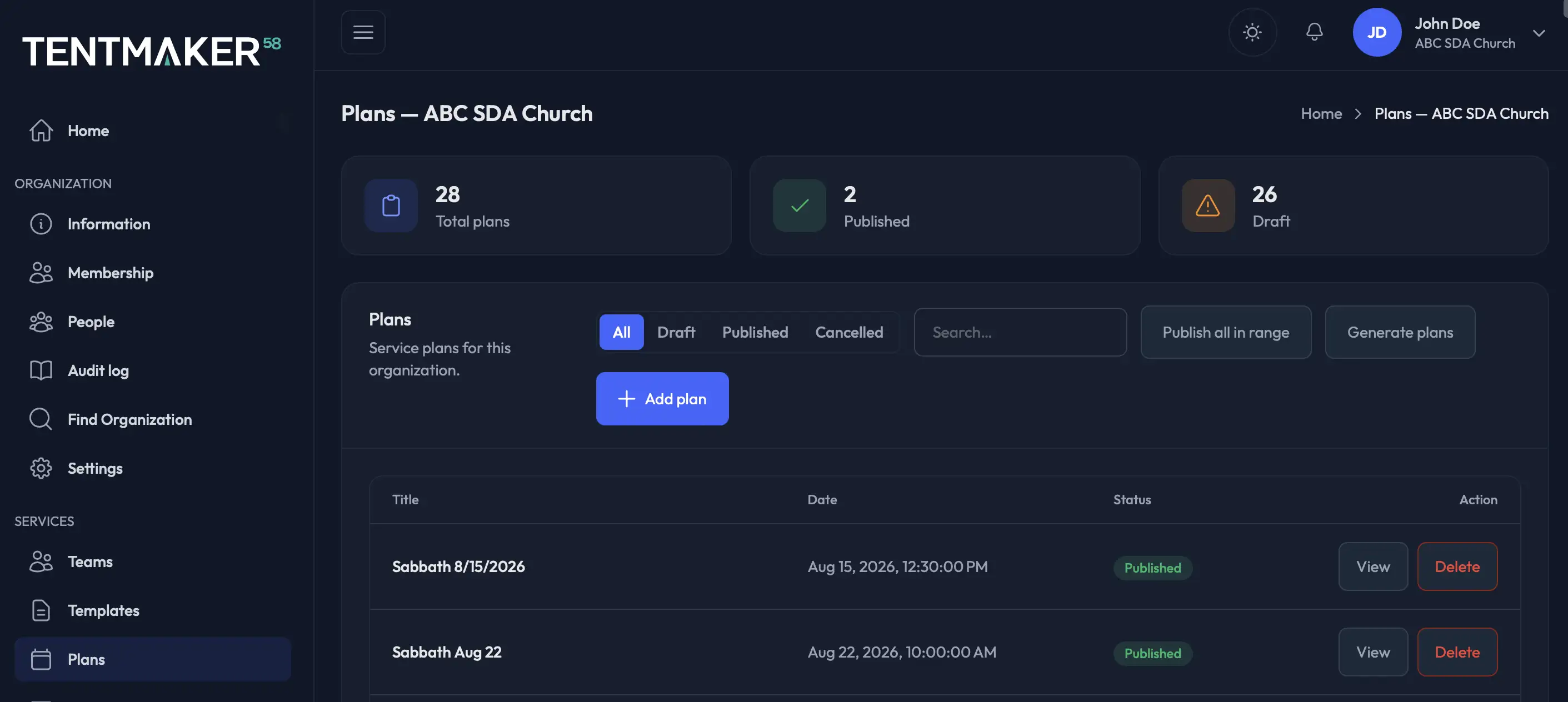Viewport: 1568px width, 702px height.
Task: Click the Date column header
Action: coord(822,499)
